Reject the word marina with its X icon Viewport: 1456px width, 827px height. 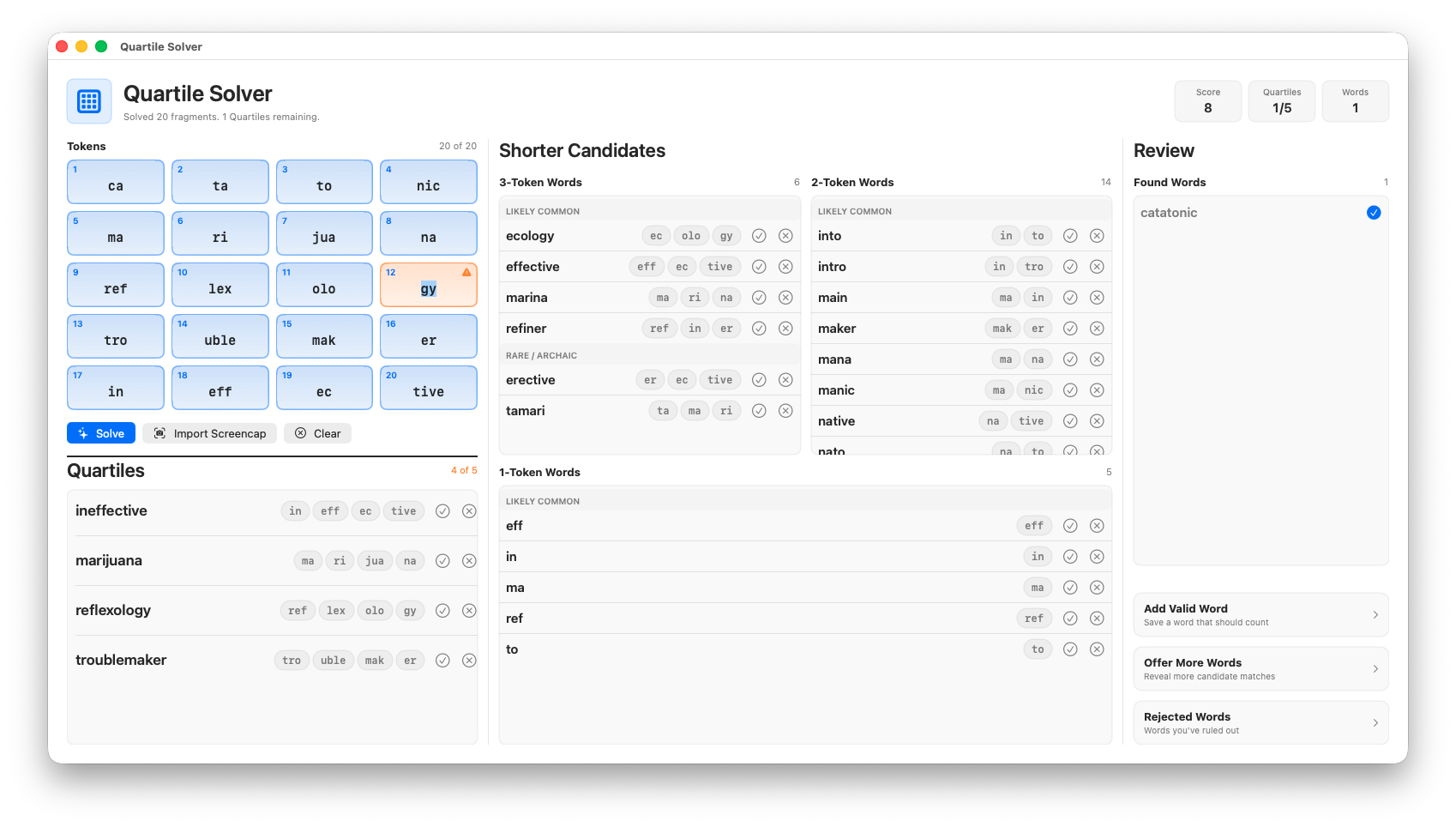point(785,298)
